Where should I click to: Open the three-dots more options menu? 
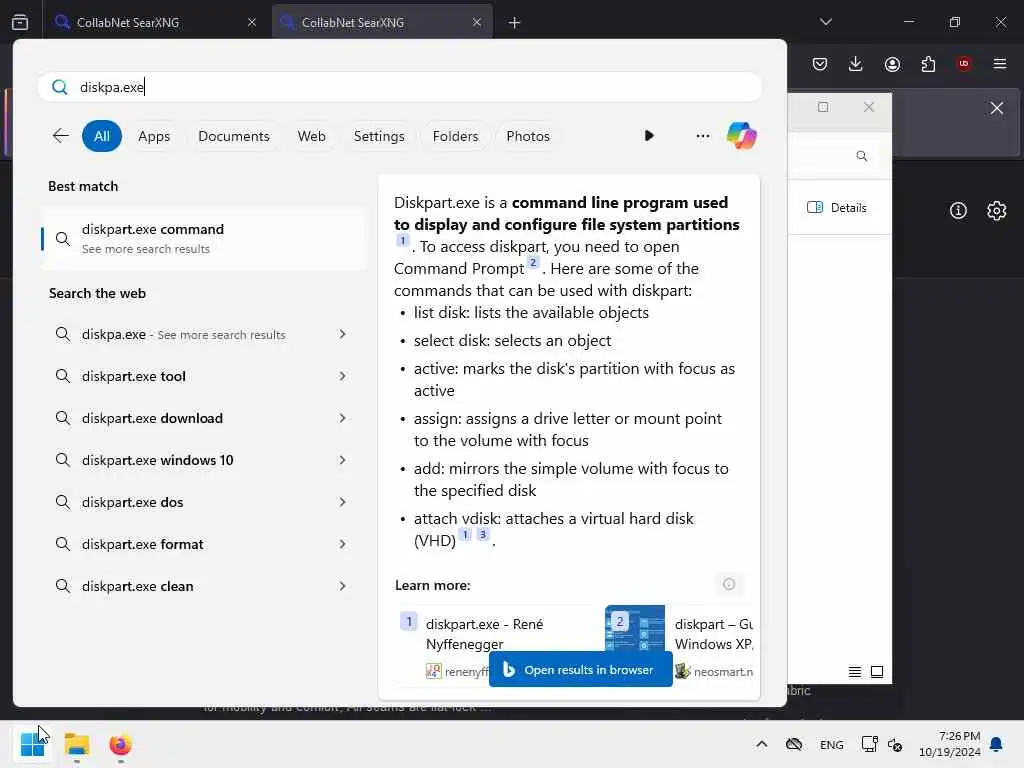(703, 136)
